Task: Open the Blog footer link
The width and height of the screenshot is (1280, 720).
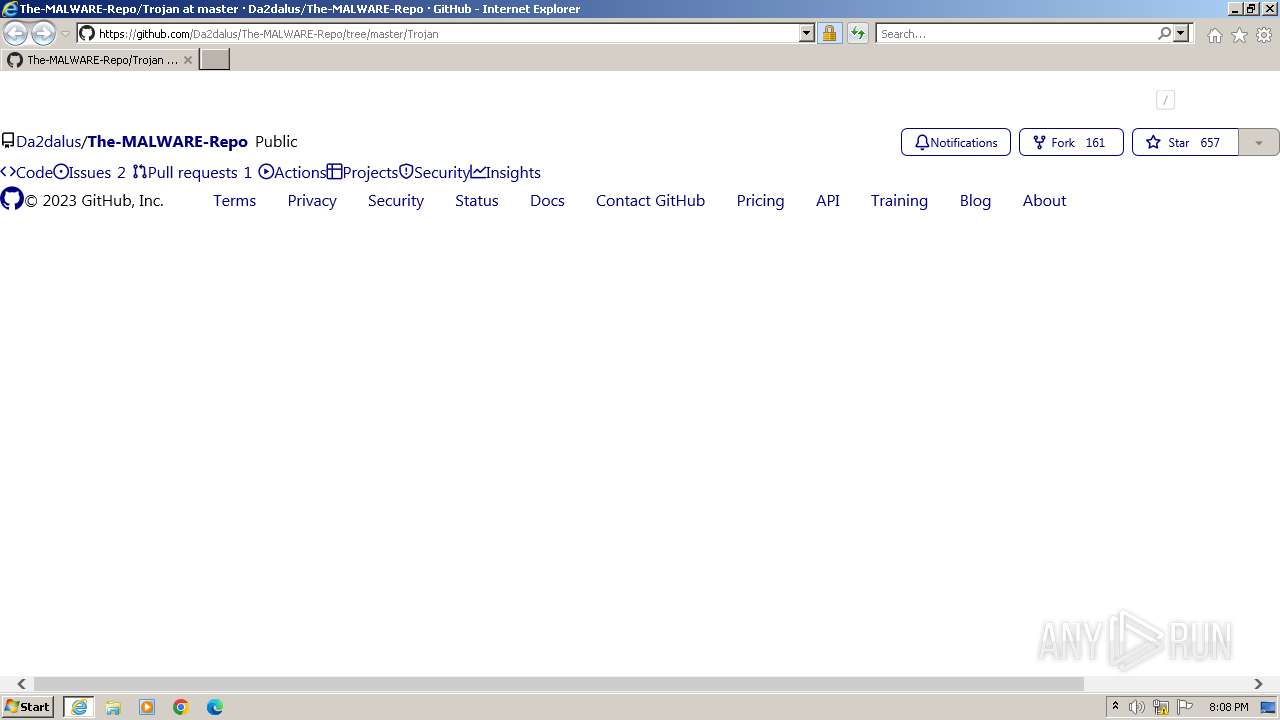Action: tap(975, 200)
